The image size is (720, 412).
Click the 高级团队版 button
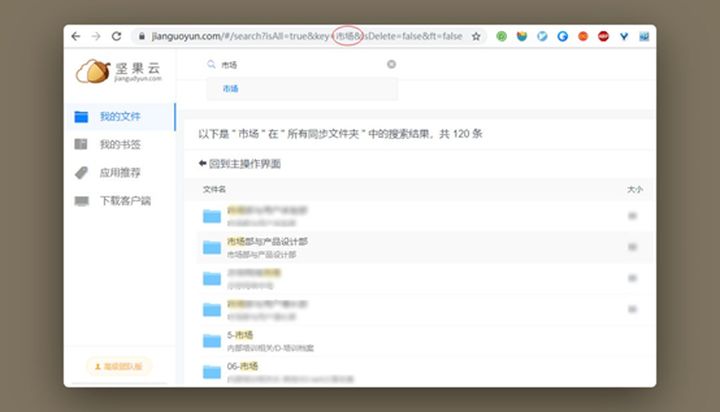point(119,367)
